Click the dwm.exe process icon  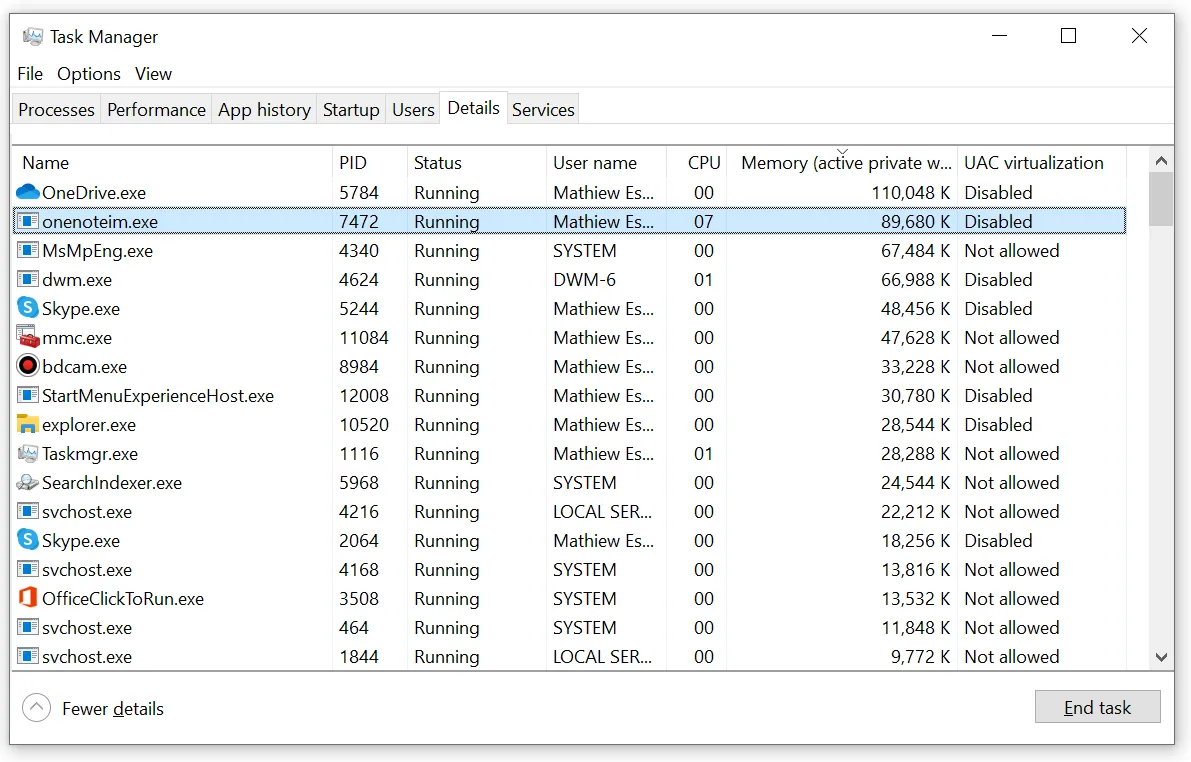click(x=28, y=279)
